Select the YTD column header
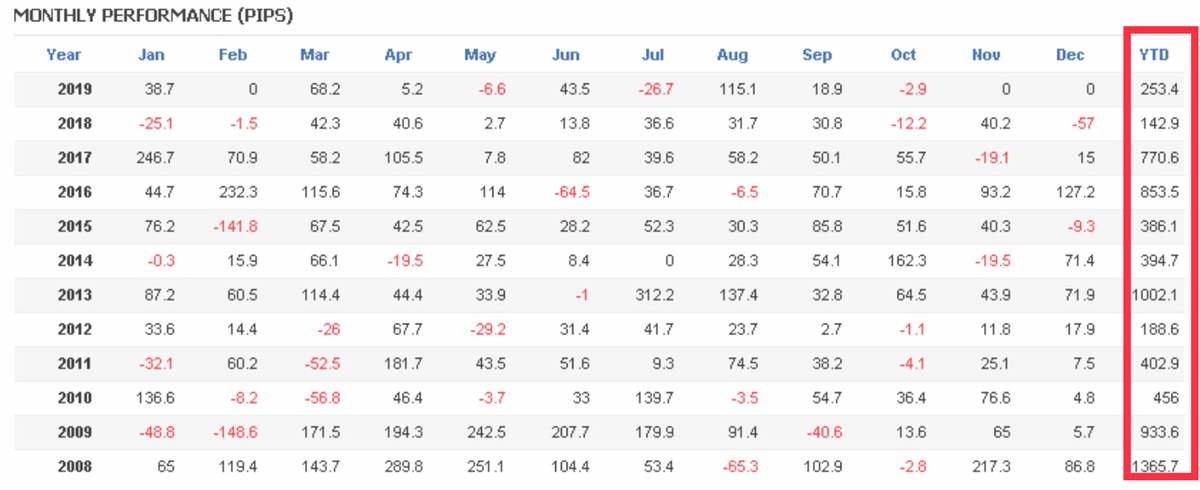This screenshot has width=1200, height=490. pos(1155,55)
